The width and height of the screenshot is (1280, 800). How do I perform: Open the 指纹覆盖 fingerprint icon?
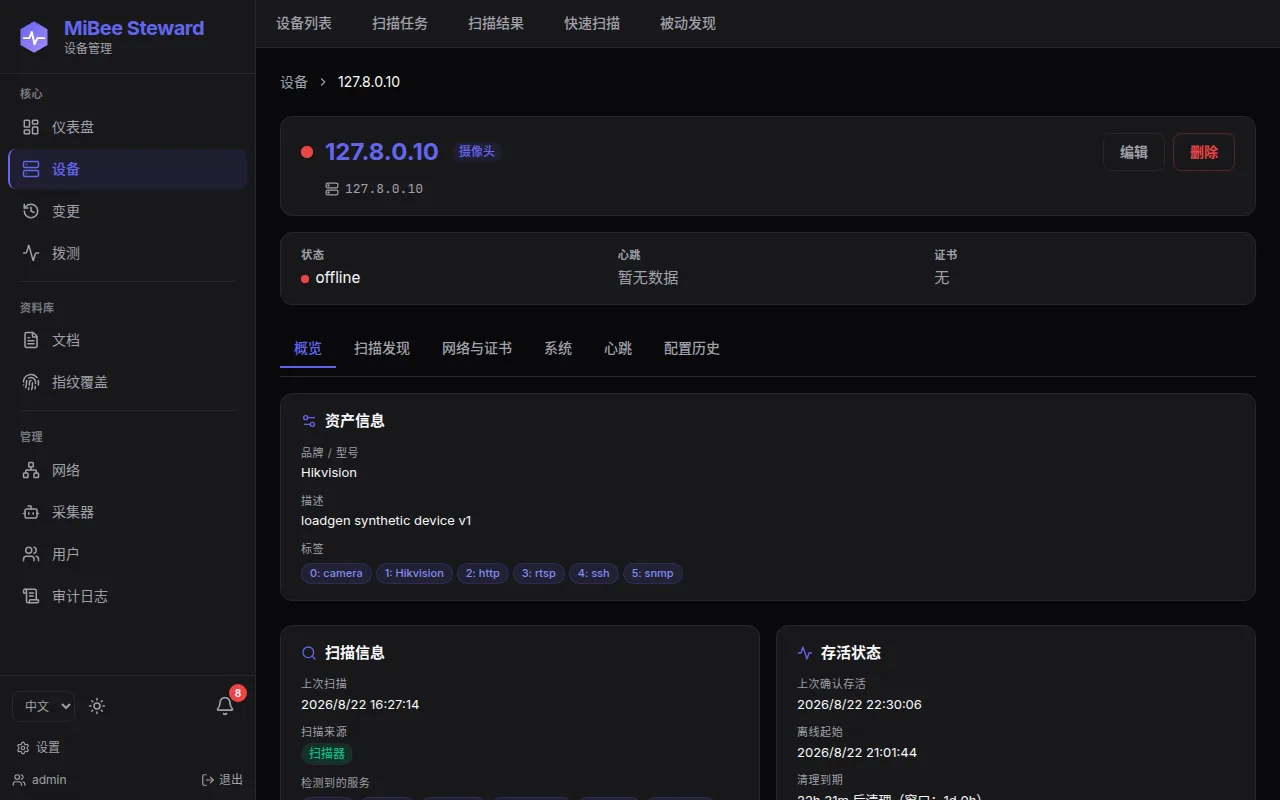coord(31,382)
